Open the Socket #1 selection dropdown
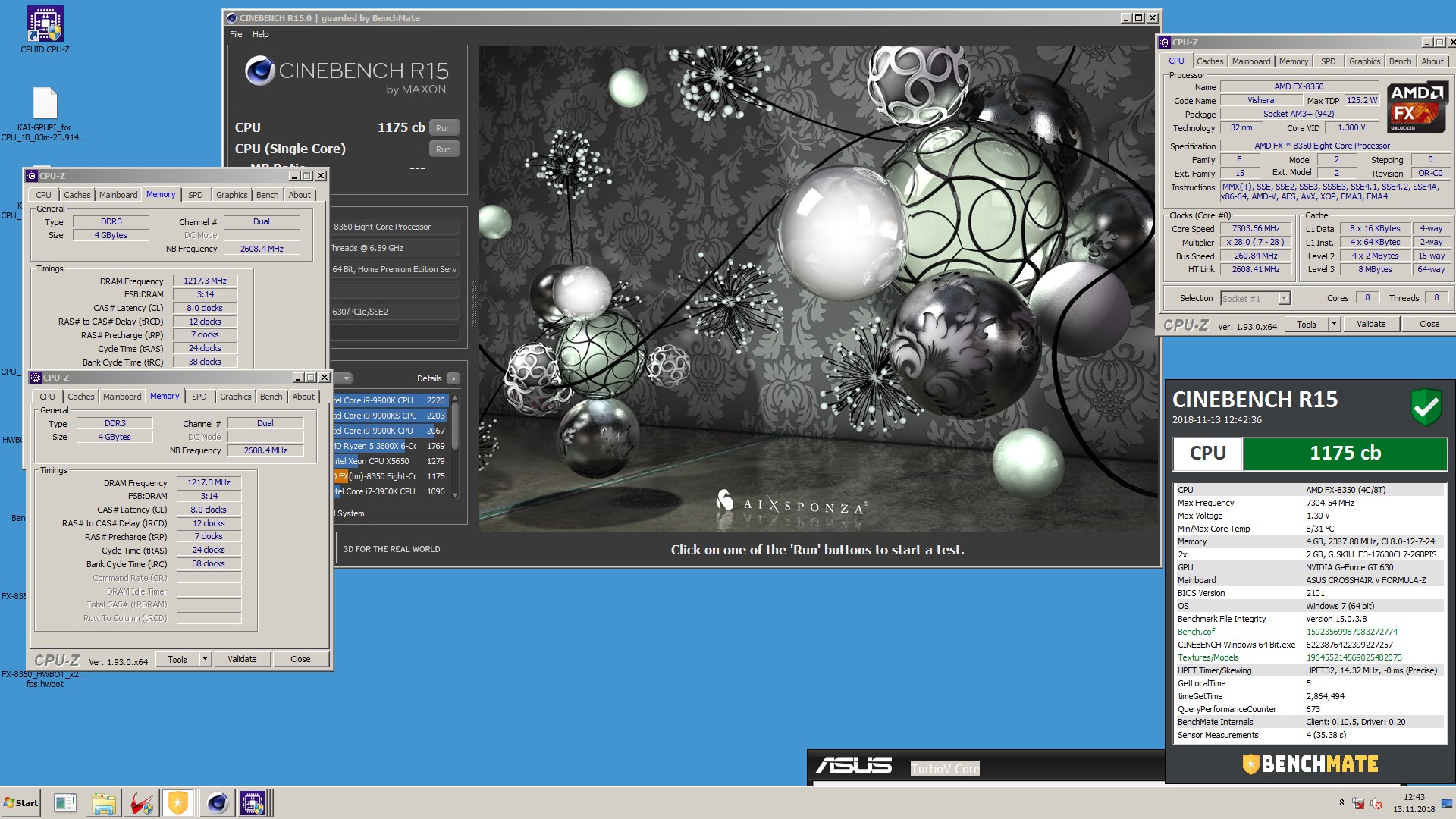Screen dimensions: 1456x819 1255,298
